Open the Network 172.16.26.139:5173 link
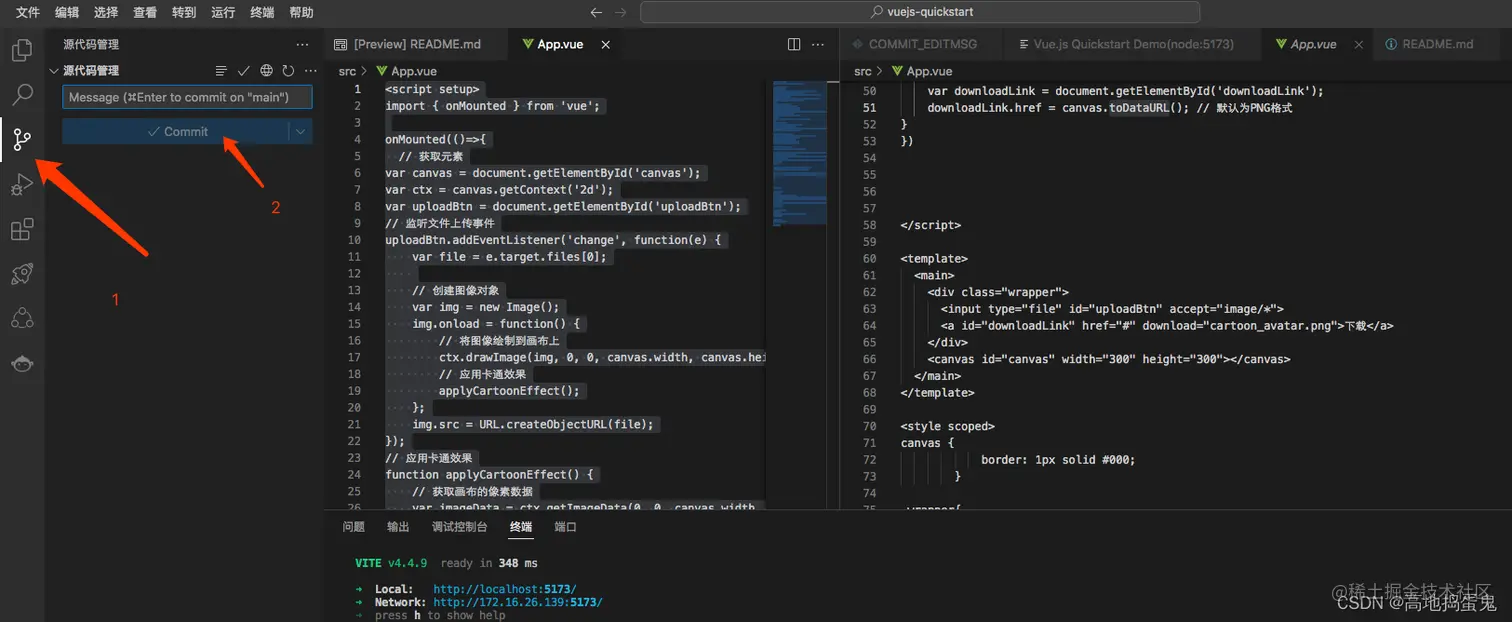Screen dimensions: 1512x622 tap(518, 602)
